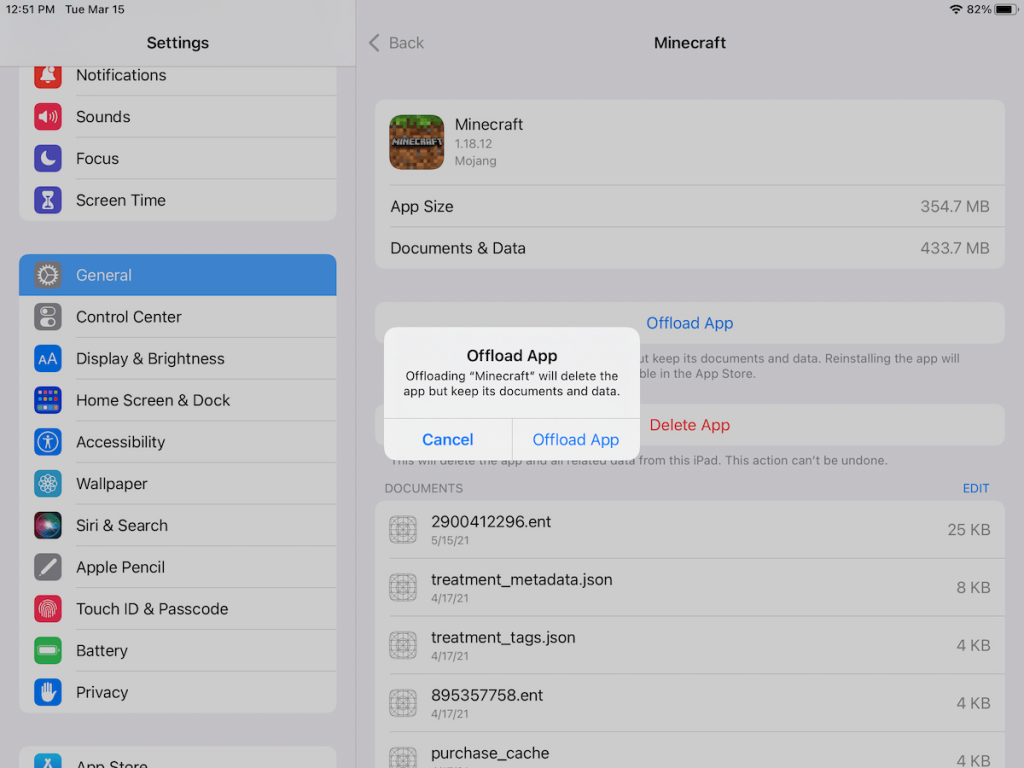Viewport: 1024px width, 768px height.
Task: Tap the DOCUMENTS section header
Action: point(424,488)
